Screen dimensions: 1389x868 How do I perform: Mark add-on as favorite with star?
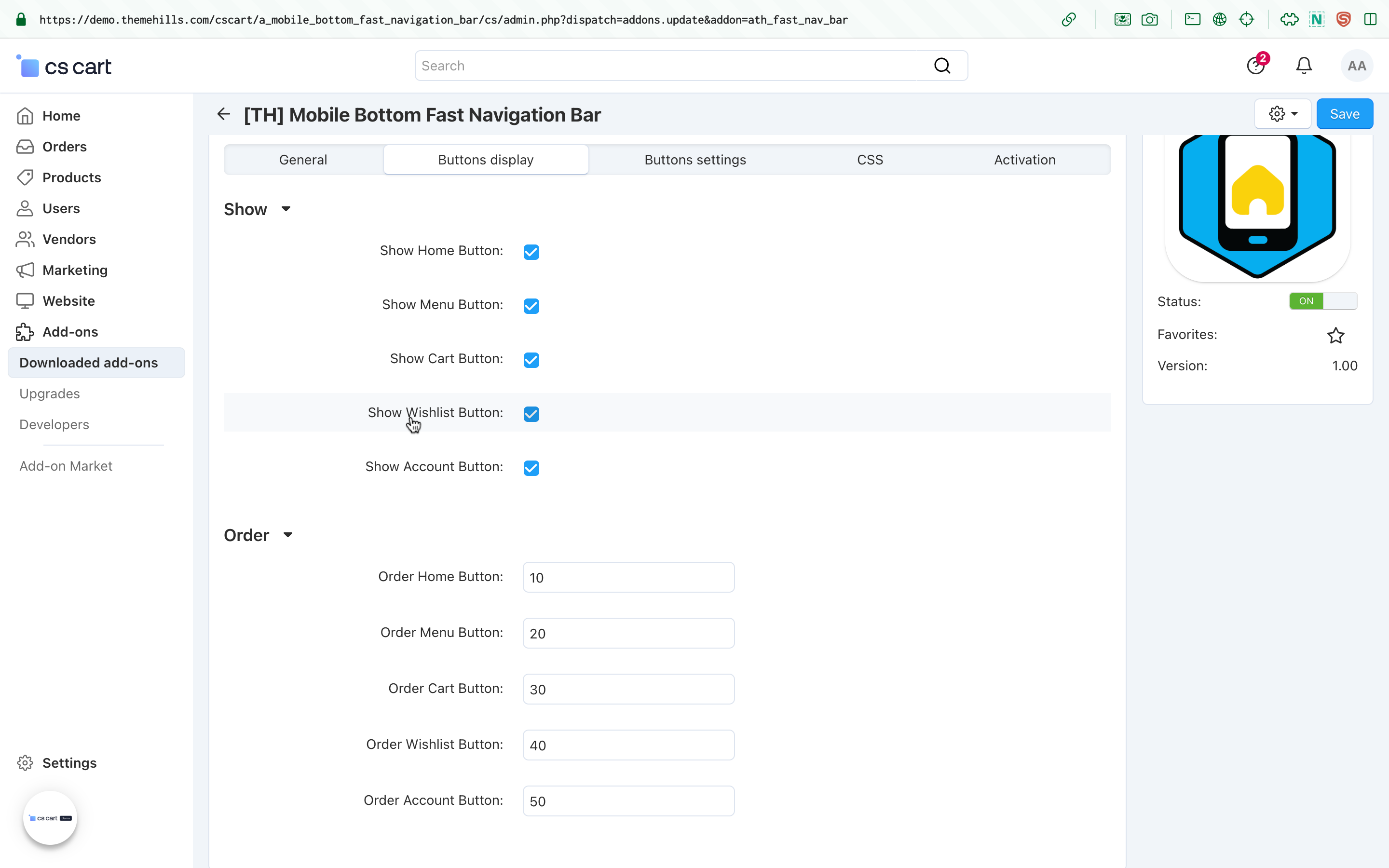[x=1335, y=335]
